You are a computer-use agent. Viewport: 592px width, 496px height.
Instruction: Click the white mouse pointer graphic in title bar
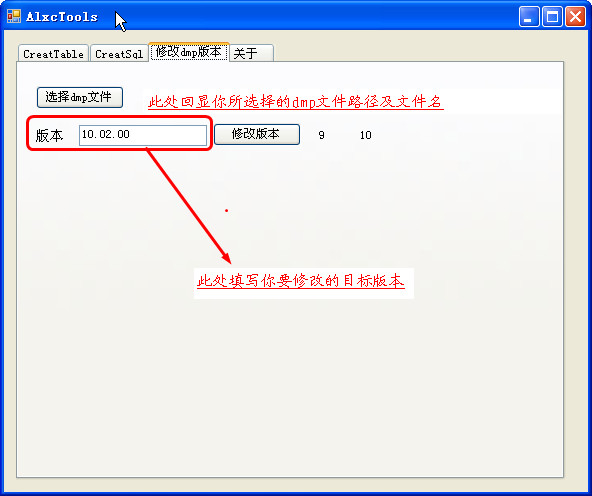click(x=120, y=22)
